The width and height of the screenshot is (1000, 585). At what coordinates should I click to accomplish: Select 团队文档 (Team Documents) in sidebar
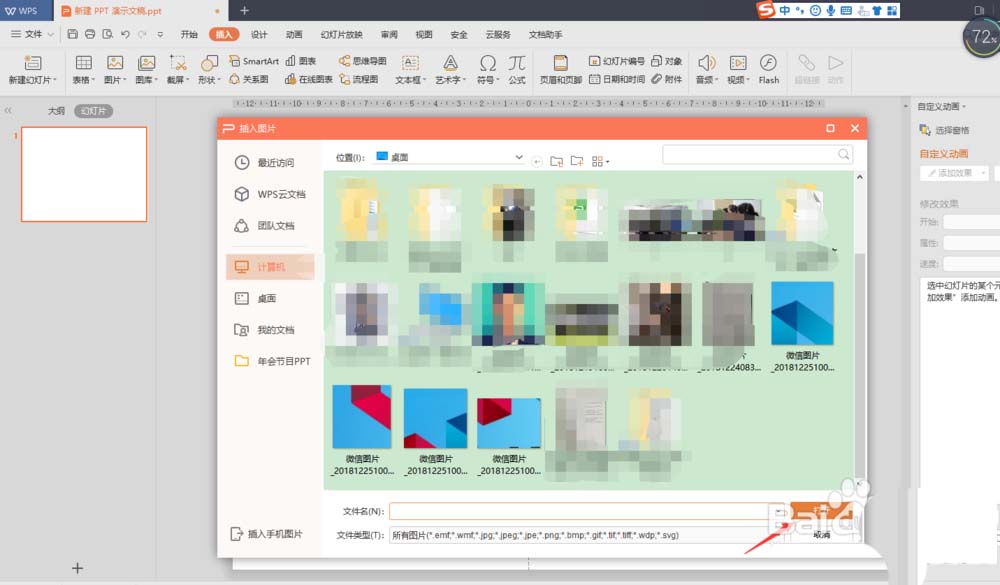coord(270,225)
